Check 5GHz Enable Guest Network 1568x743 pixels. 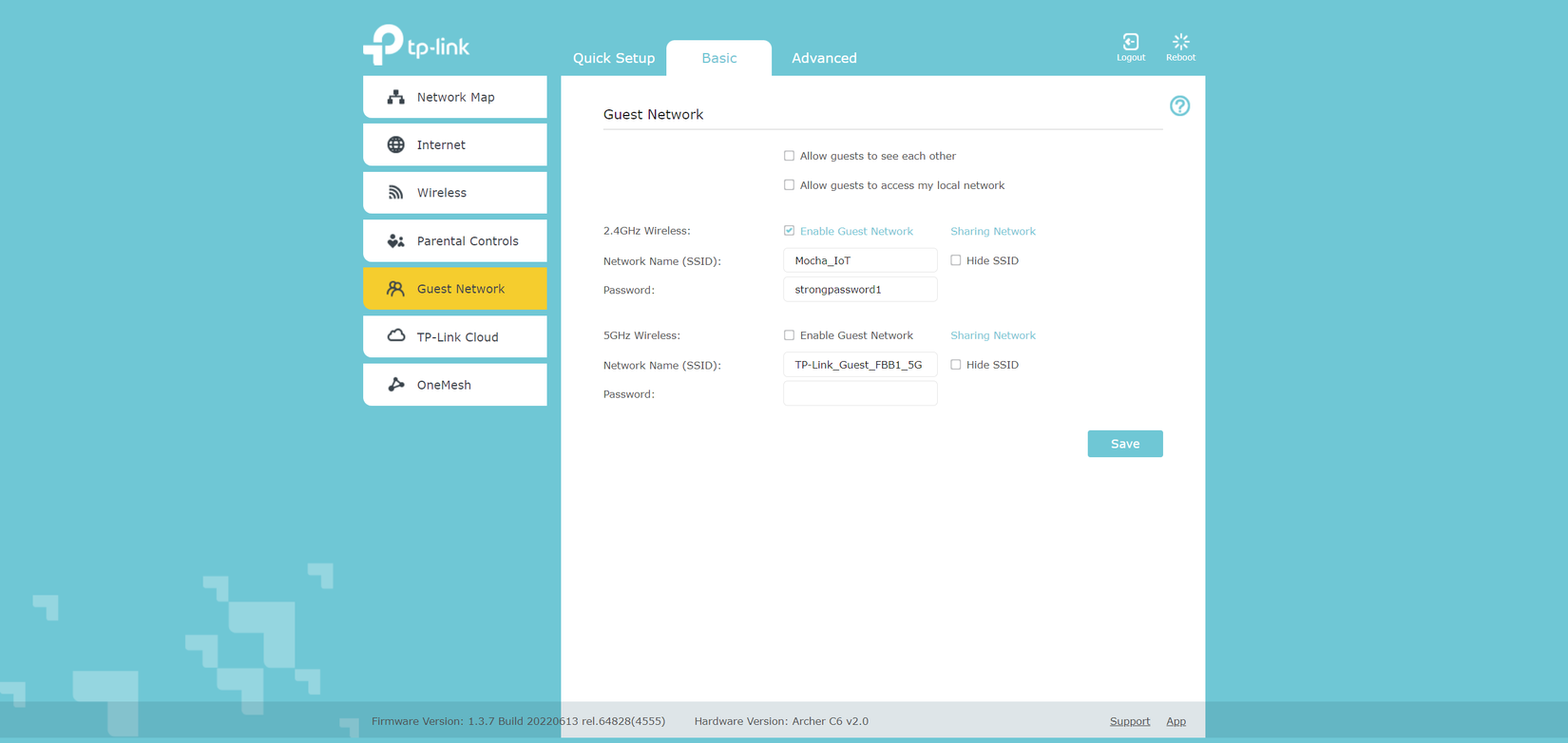pos(789,335)
